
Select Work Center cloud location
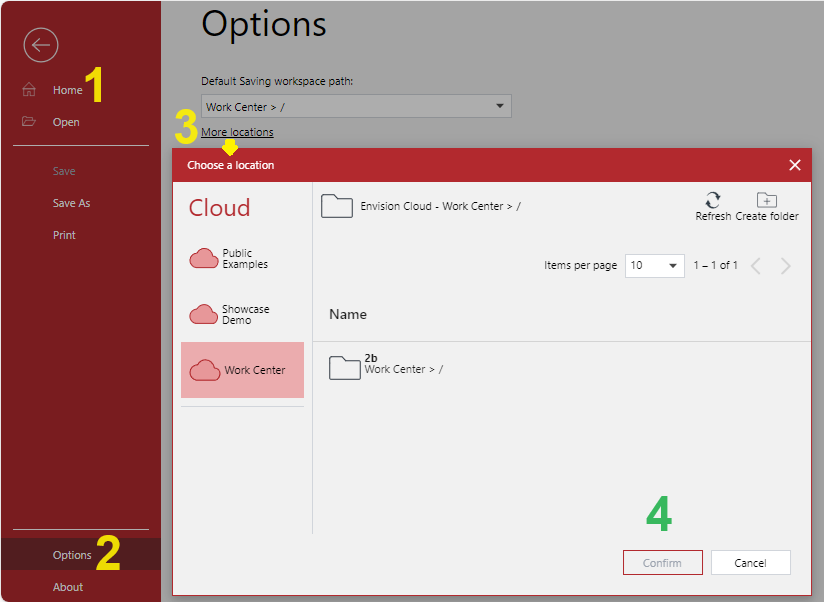[x=242, y=370]
